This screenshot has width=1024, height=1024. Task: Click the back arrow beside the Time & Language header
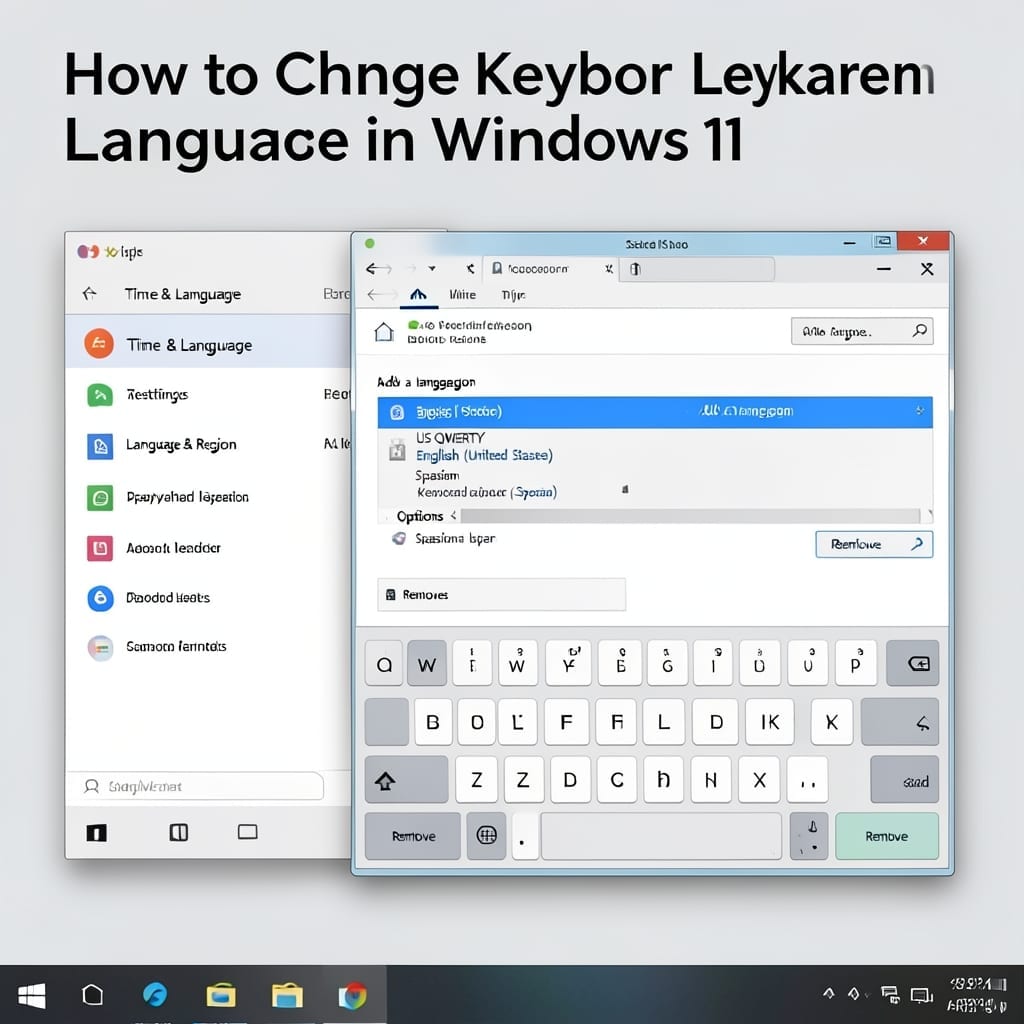(x=89, y=294)
